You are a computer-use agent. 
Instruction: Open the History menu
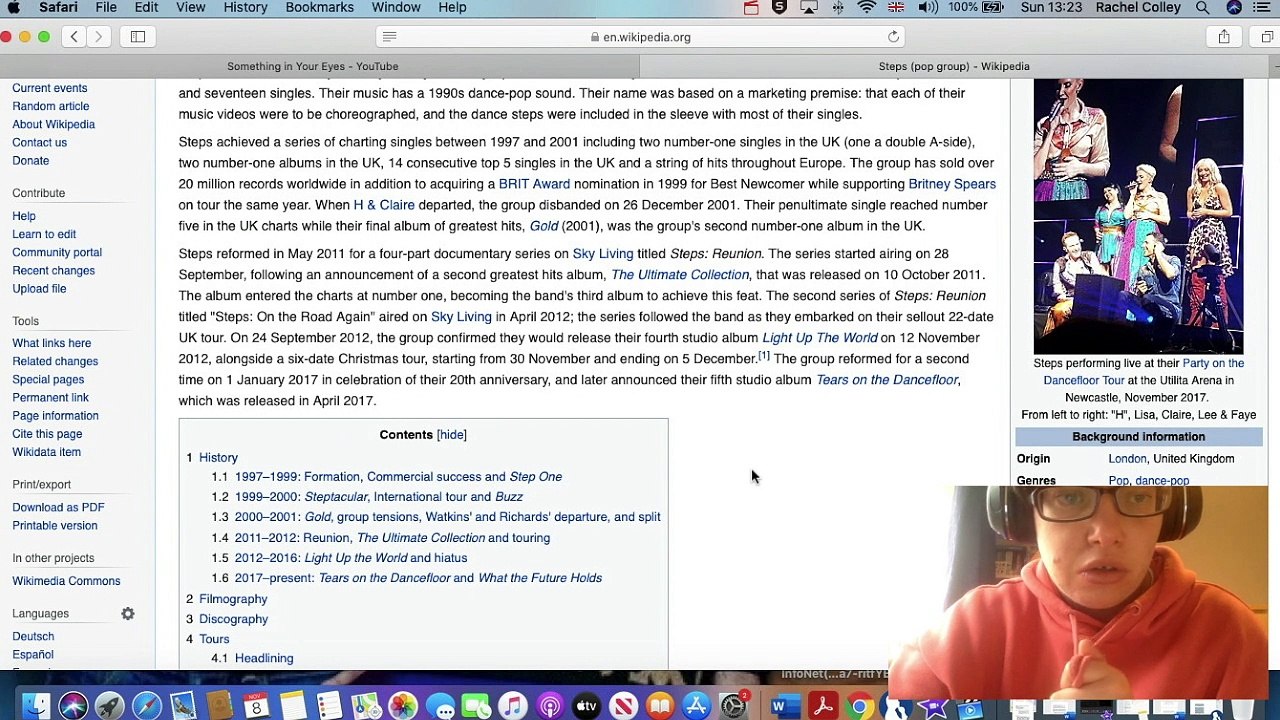click(x=245, y=8)
